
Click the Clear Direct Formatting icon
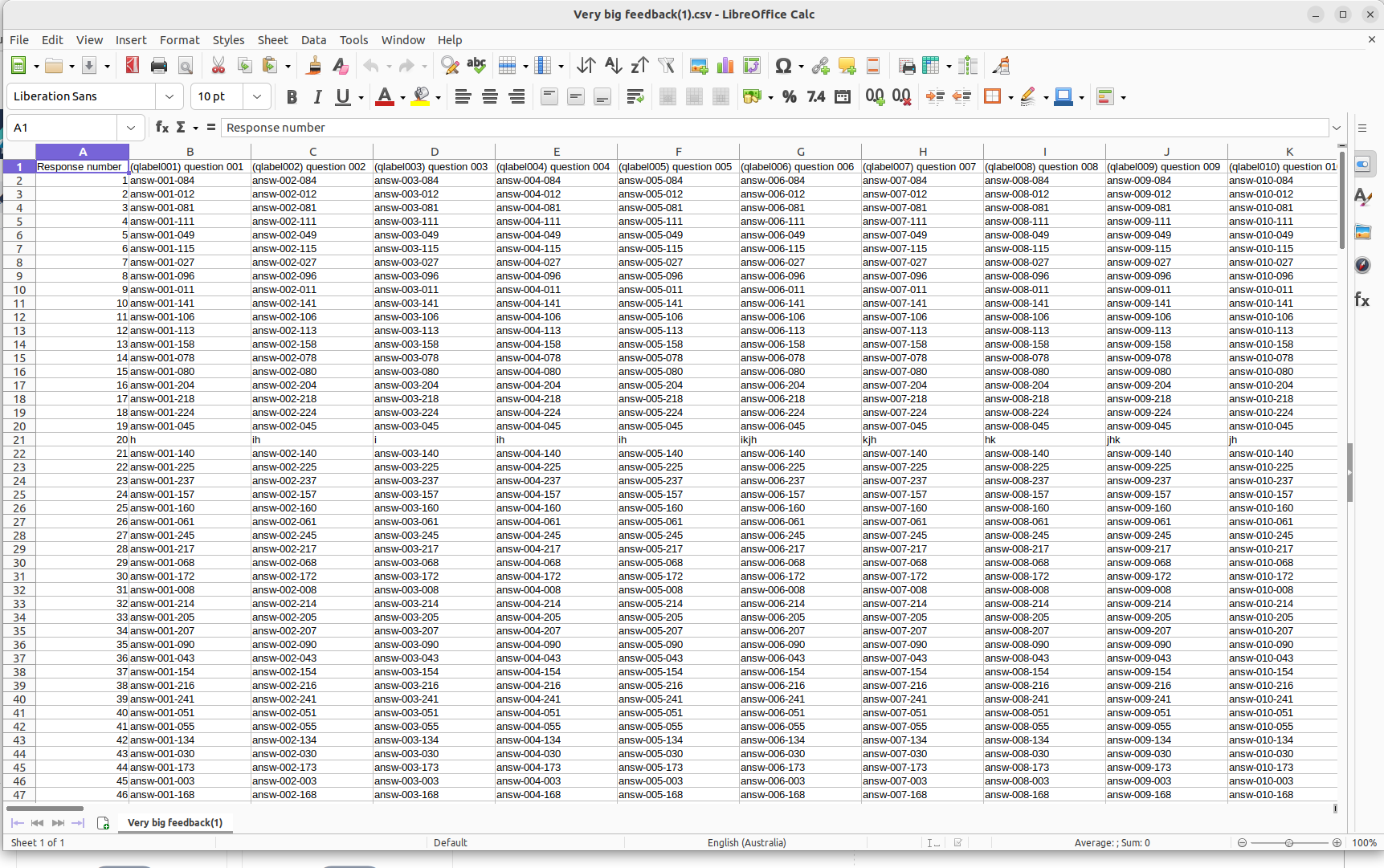coord(341,66)
